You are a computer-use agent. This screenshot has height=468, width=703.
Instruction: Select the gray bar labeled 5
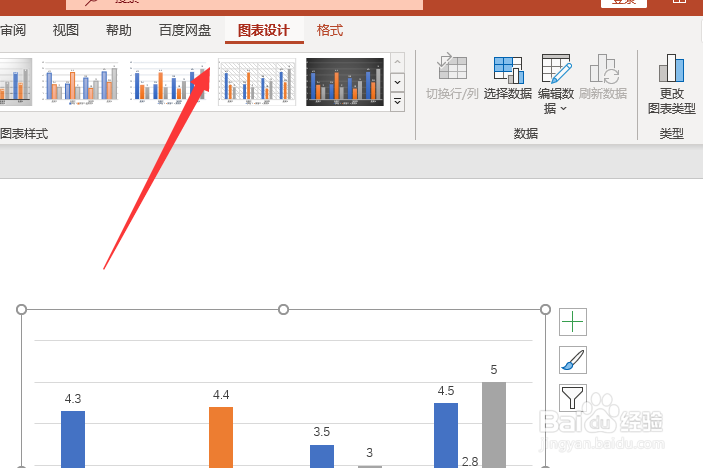coord(494,425)
